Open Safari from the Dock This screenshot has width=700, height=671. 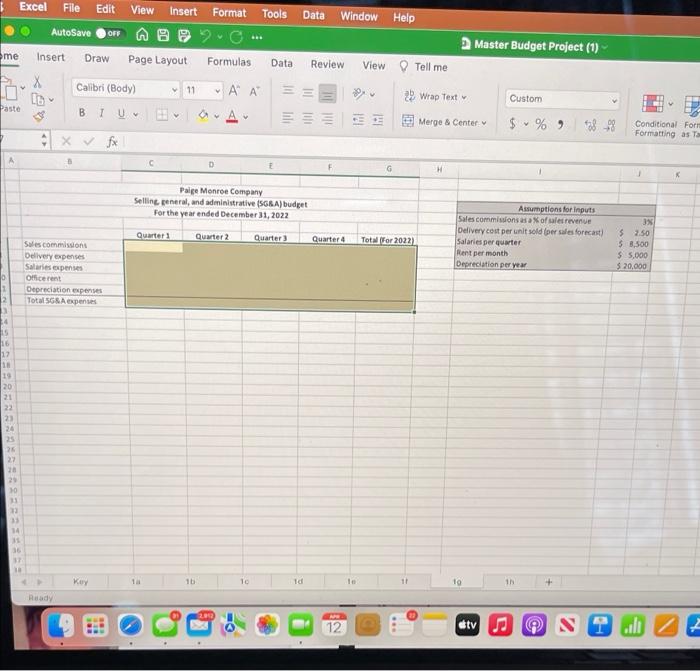click(x=131, y=625)
